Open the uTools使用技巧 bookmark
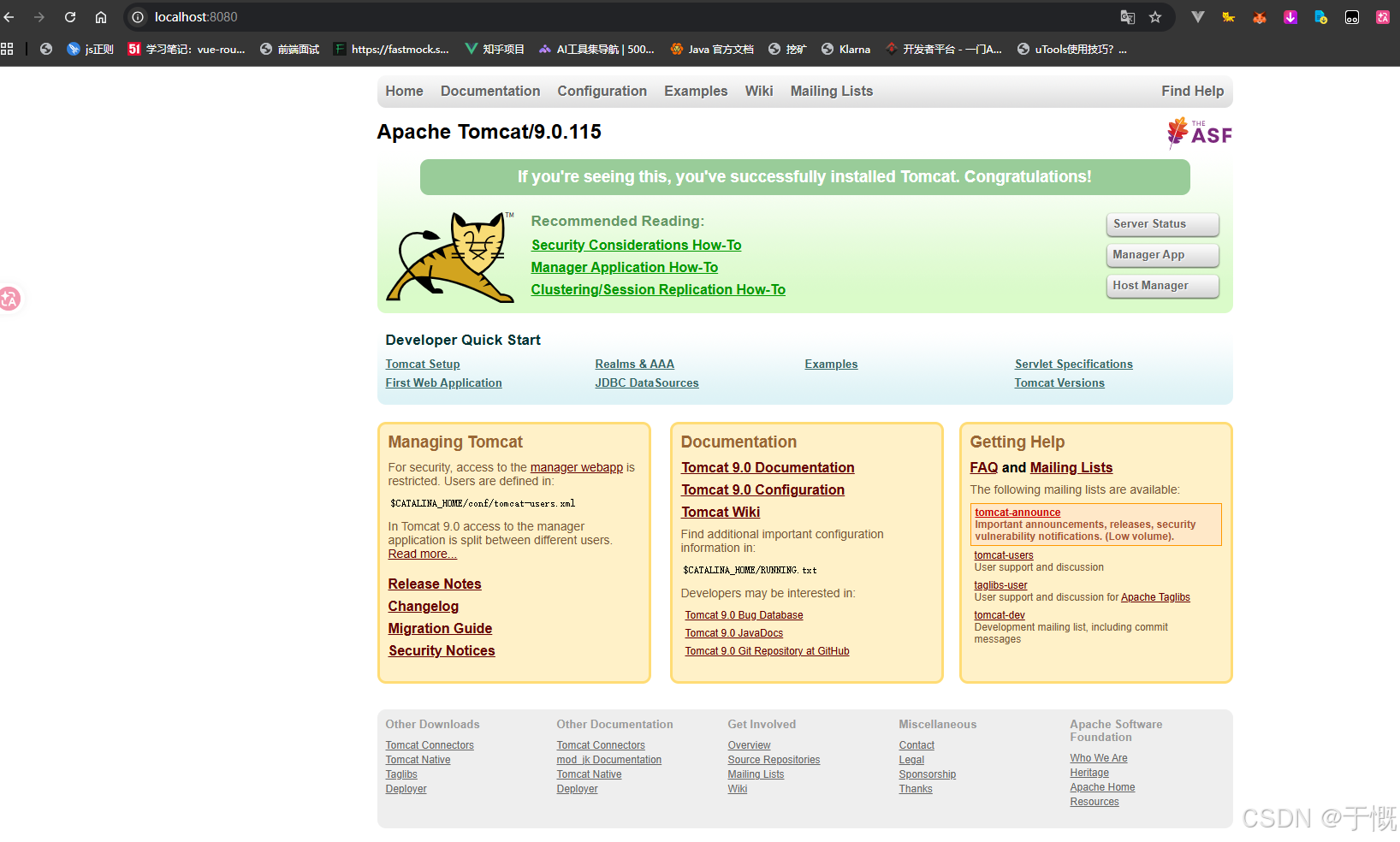This screenshot has width=1400, height=842. tap(1072, 49)
